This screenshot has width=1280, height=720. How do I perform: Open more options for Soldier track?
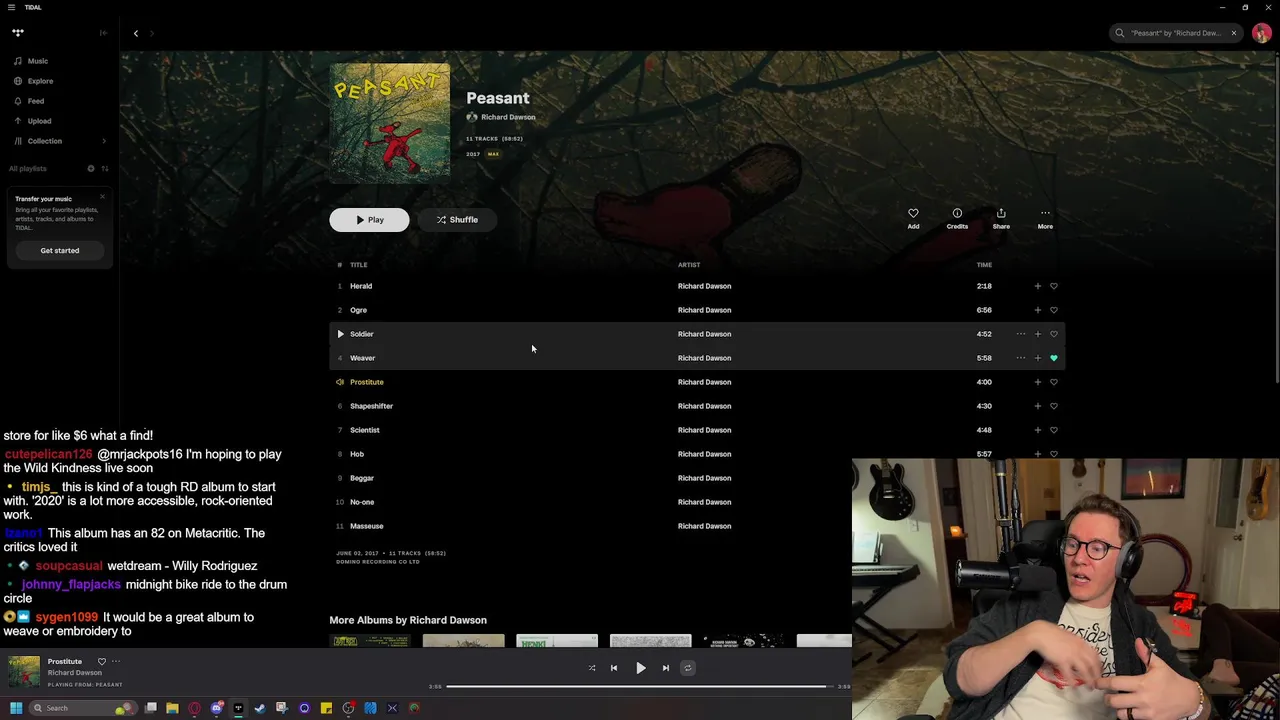click(x=1021, y=334)
